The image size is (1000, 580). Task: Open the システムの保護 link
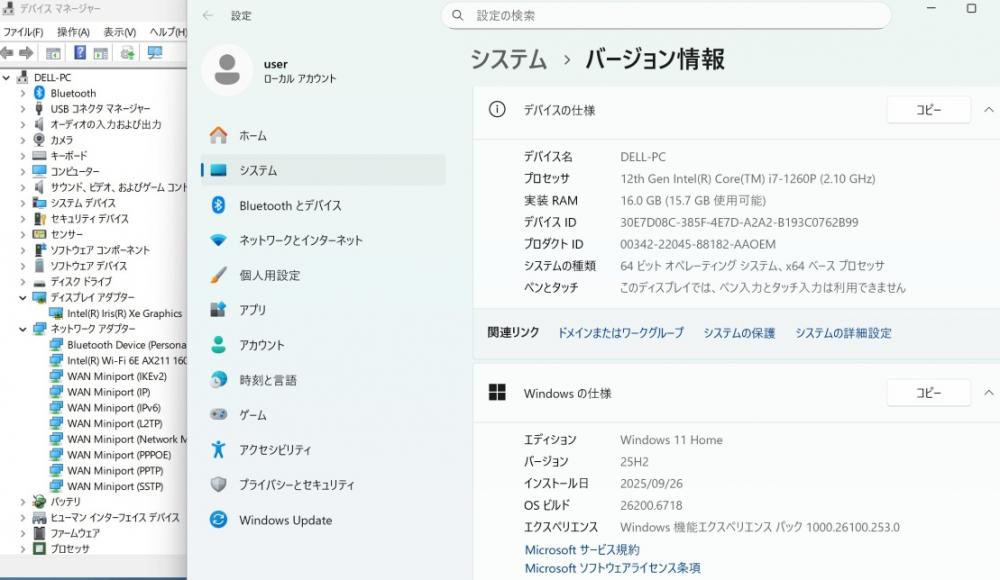738,333
